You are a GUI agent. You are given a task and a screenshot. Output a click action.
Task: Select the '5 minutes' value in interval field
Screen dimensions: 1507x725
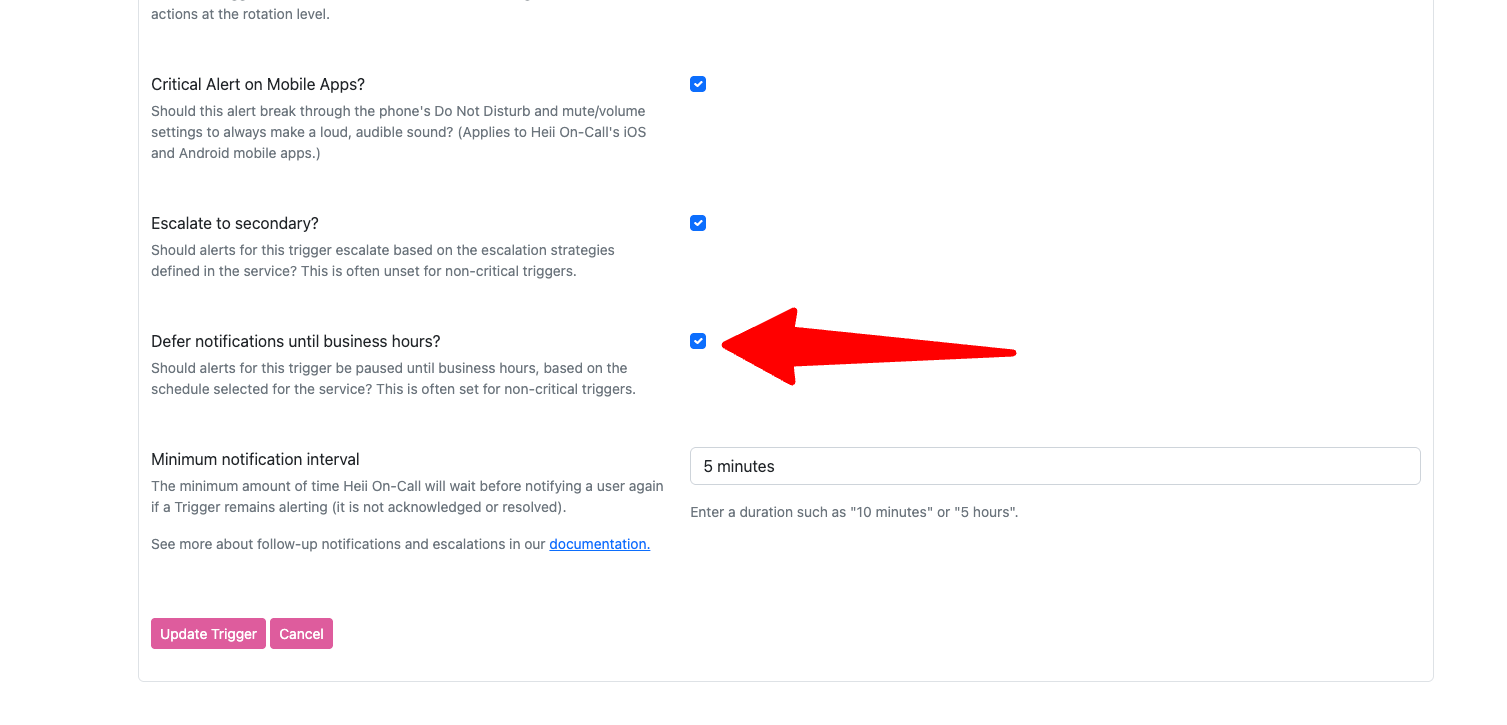[739, 466]
